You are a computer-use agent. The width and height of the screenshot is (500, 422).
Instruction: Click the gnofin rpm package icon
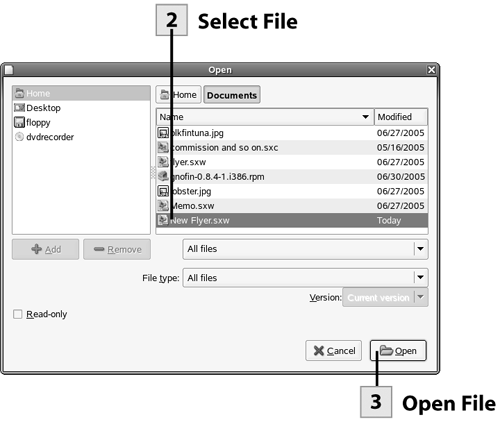pos(163,176)
